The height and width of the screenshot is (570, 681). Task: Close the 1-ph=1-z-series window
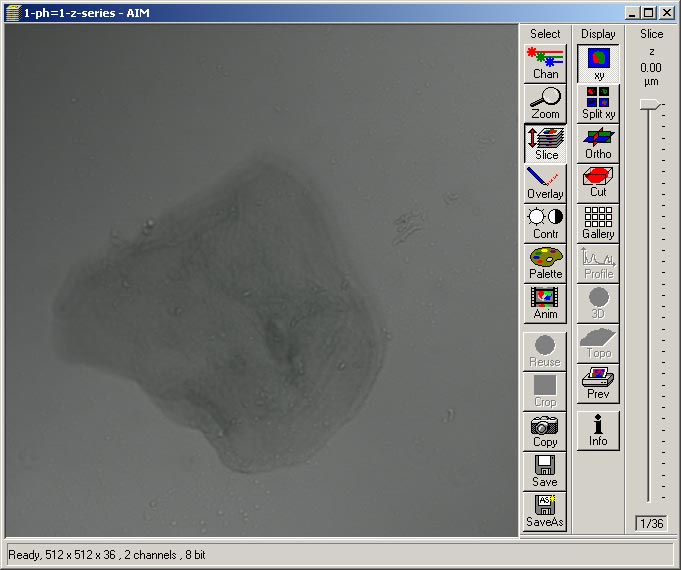(667, 13)
